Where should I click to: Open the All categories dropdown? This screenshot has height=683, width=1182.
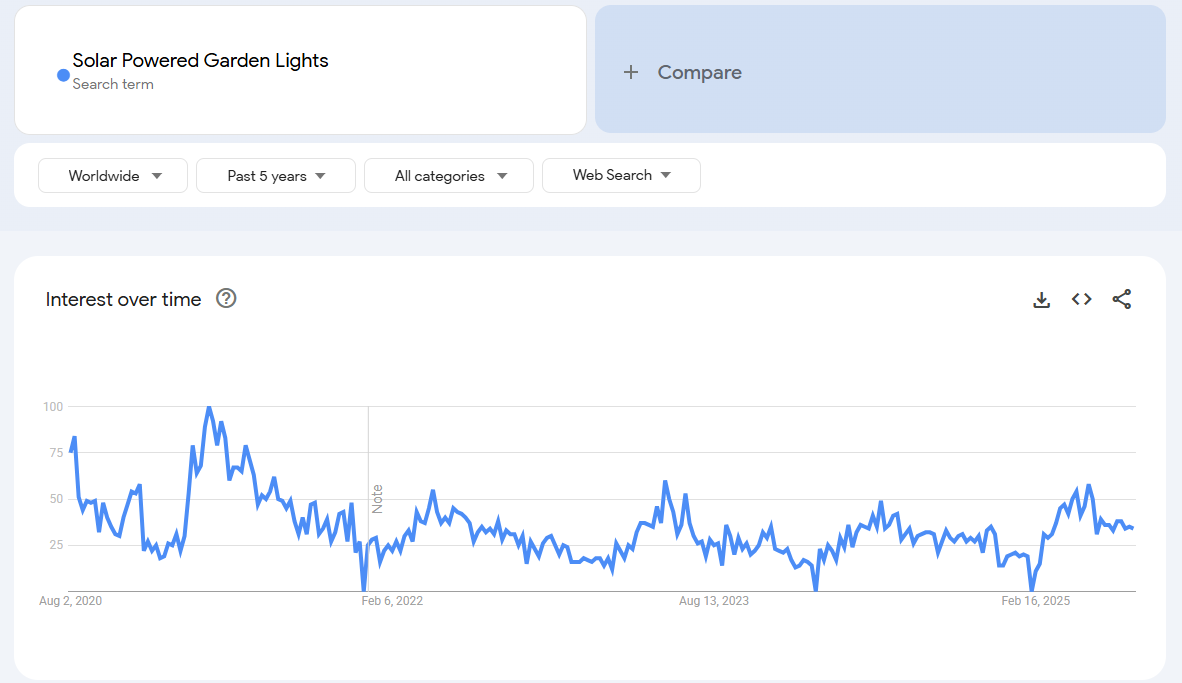point(449,176)
